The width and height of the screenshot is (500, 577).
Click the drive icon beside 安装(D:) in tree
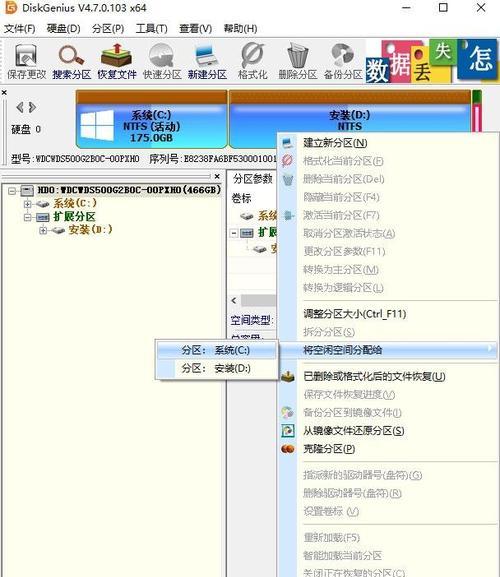(x=58, y=231)
